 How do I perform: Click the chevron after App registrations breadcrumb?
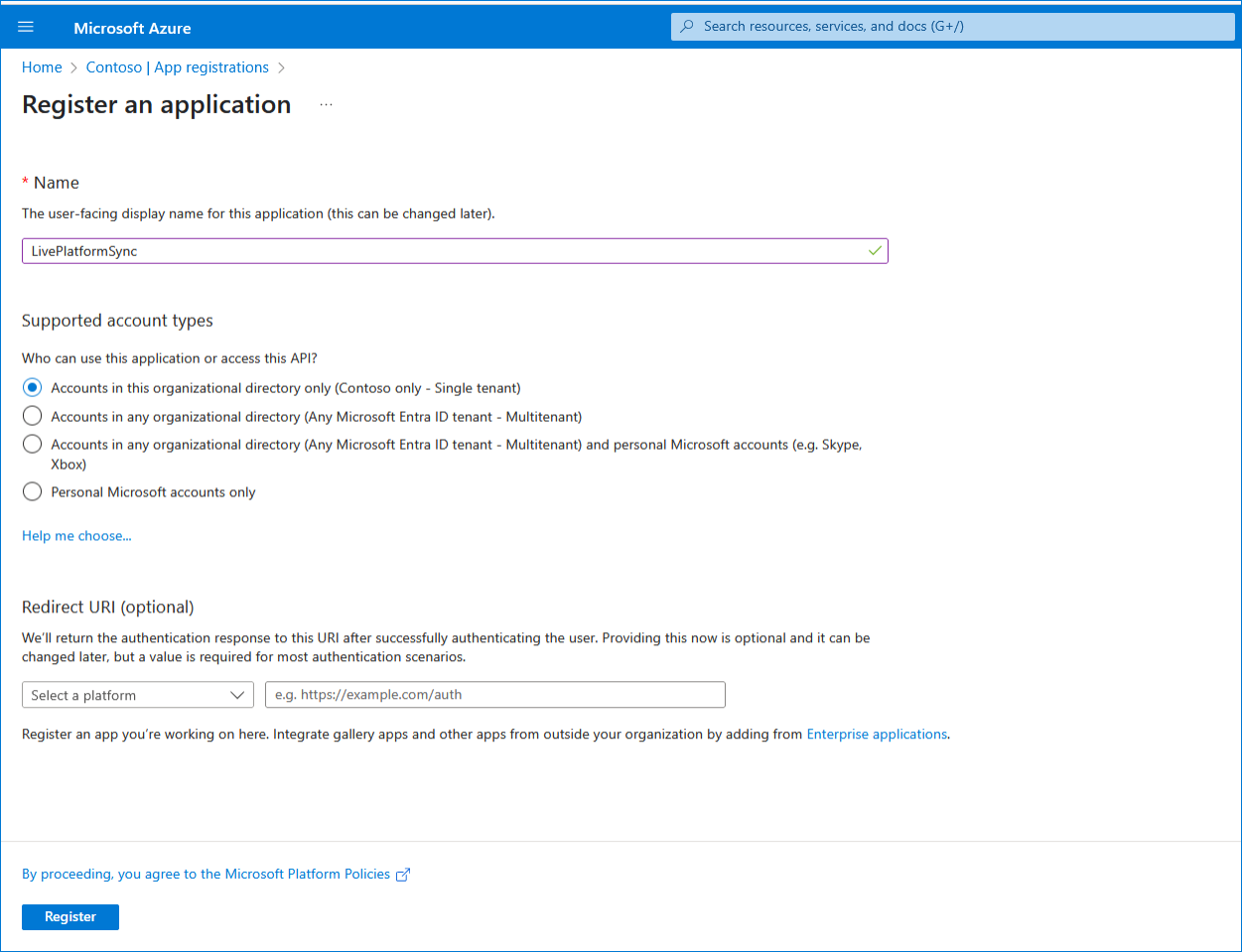(x=281, y=68)
